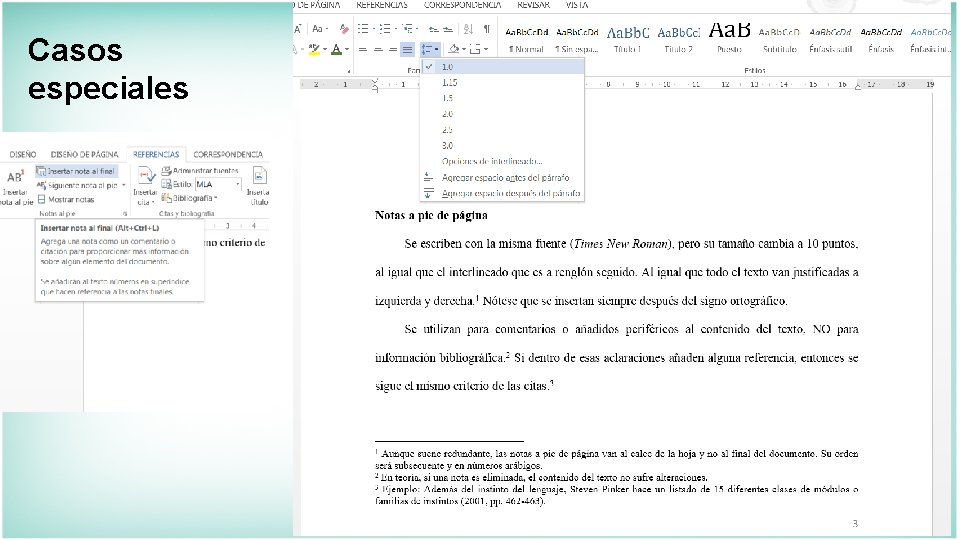Click the increase indent icon
The image size is (960, 540).
(x=448, y=29)
